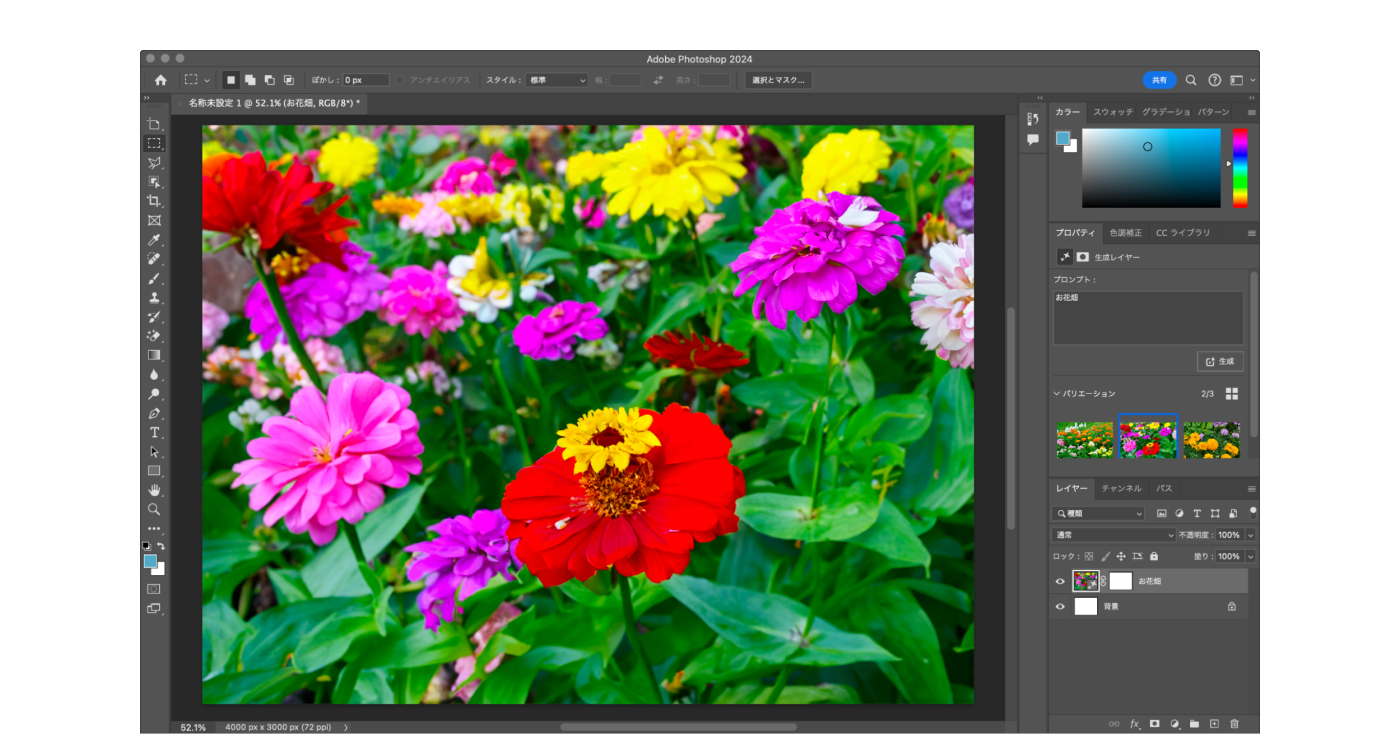This screenshot has width=1400, height=734.
Task: Click the rainbow hue slider strip
Action: pyautogui.click(x=1240, y=167)
